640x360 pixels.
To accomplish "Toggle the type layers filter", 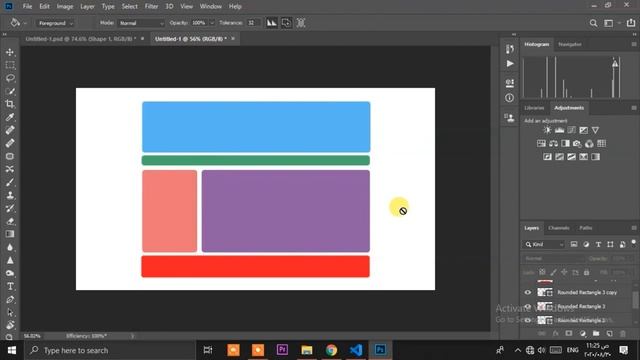I will pos(598,244).
